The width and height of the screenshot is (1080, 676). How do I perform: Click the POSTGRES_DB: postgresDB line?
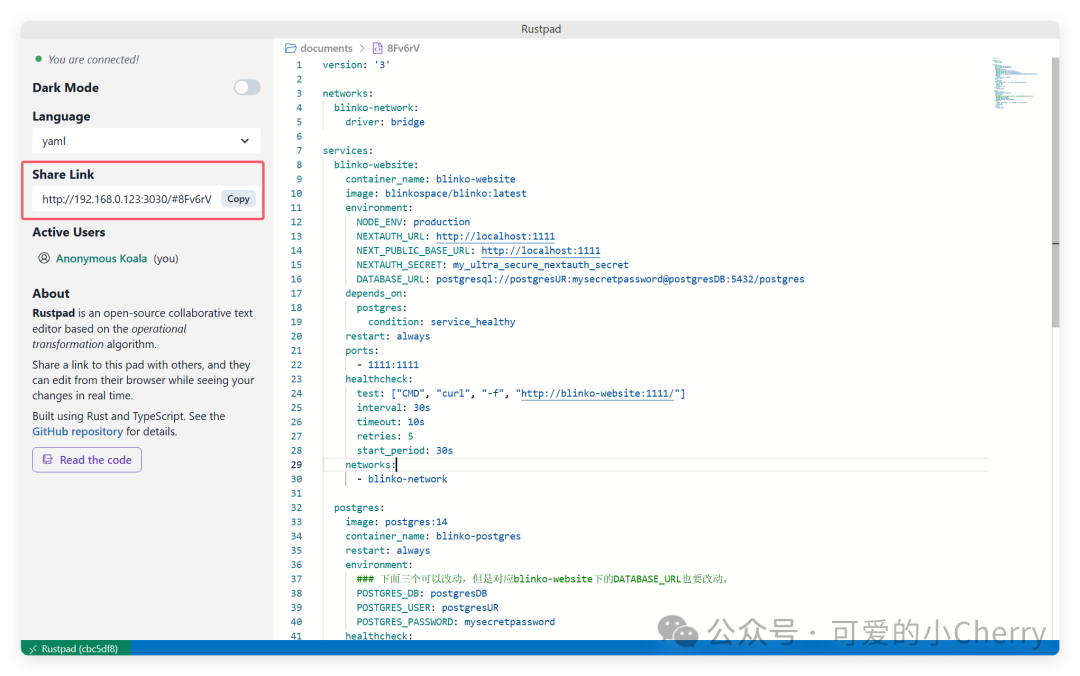click(x=422, y=593)
